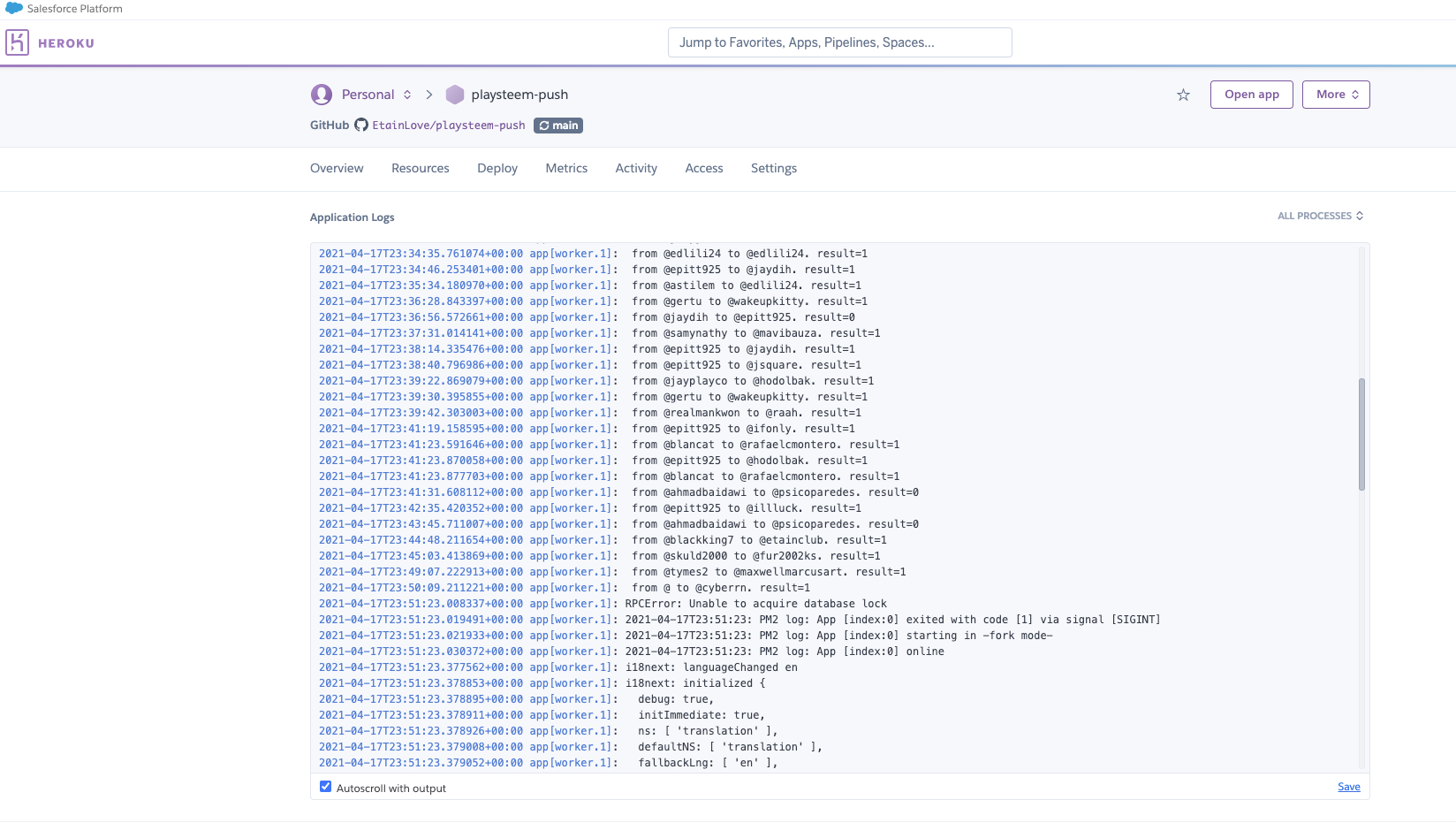The height and width of the screenshot is (823, 1456).
Task: Open the Access tab
Action: pyautogui.click(x=704, y=168)
